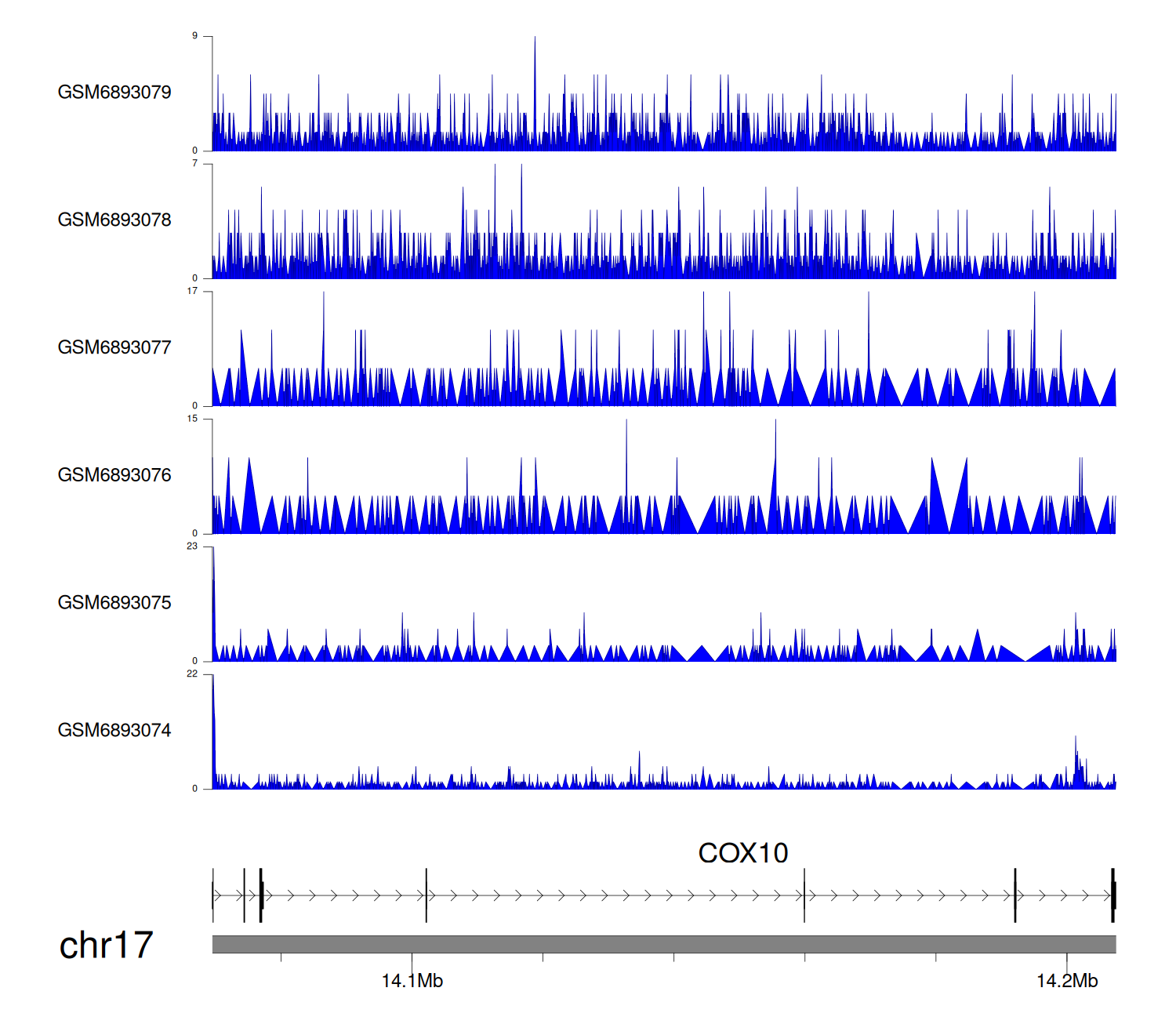Select the GSM6893076 sample label
The image size is (1176, 1035).
[114, 475]
